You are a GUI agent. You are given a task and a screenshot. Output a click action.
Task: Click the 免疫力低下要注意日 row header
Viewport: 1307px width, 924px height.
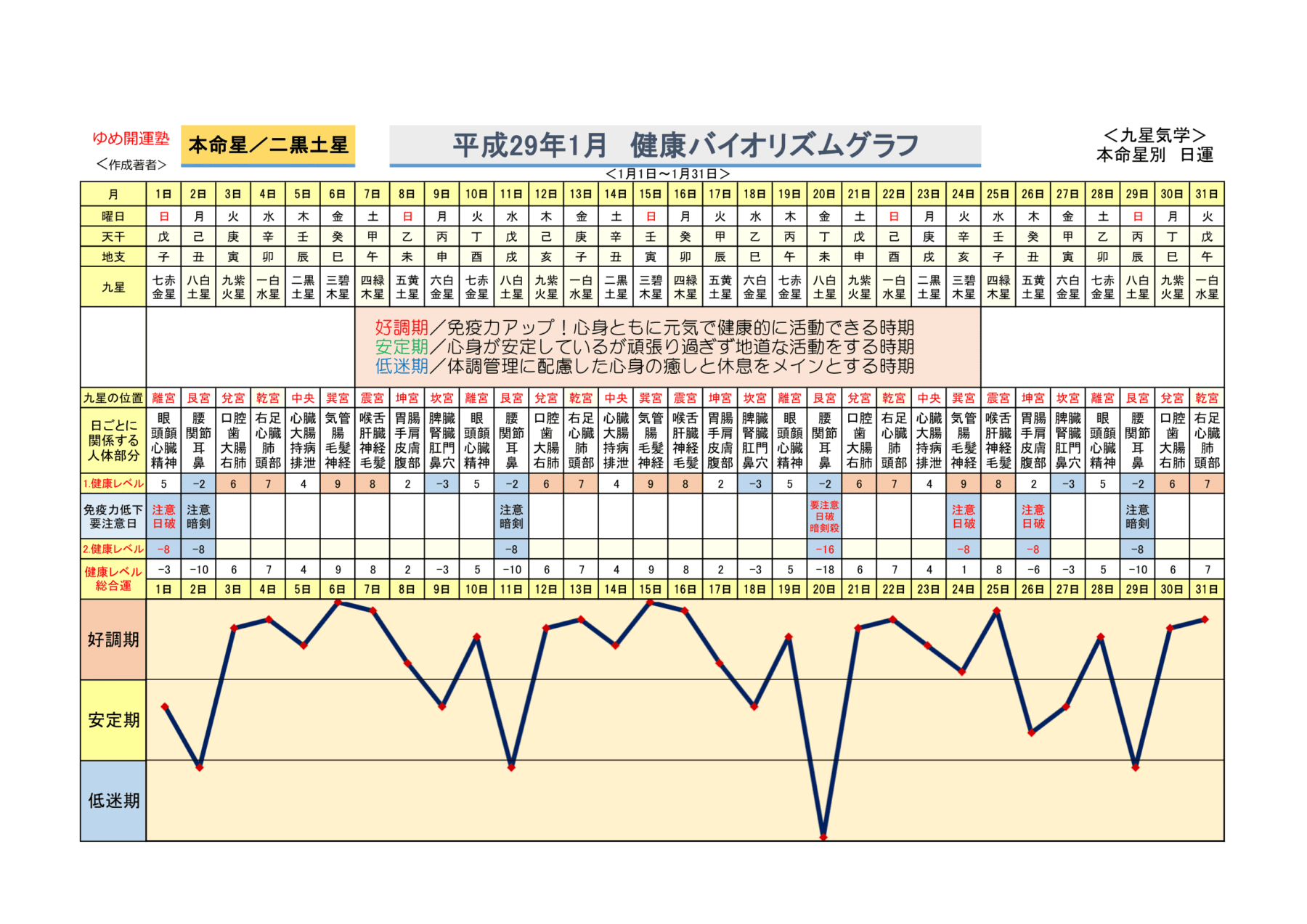(x=113, y=516)
